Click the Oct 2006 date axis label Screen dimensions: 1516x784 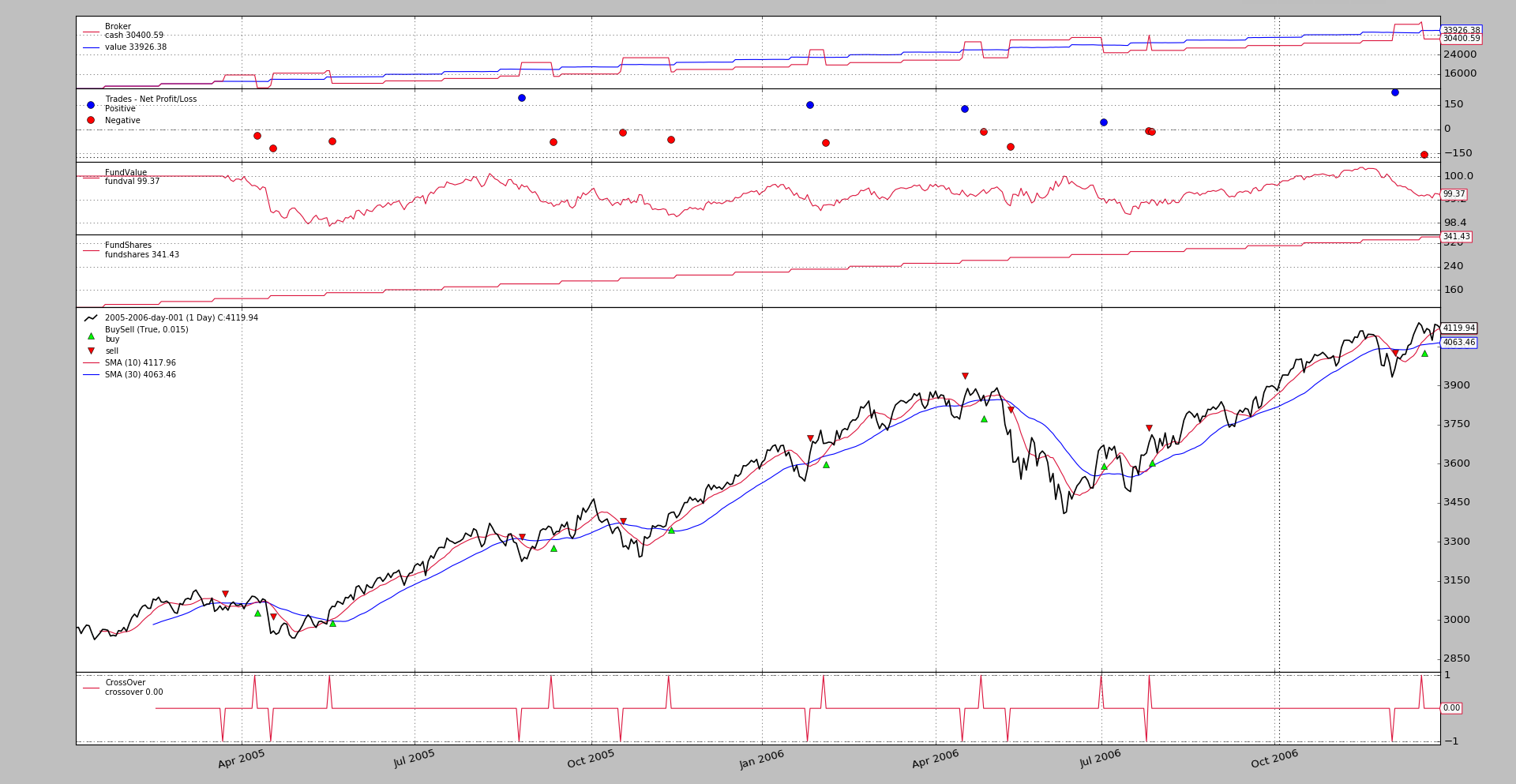click(x=1274, y=760)
